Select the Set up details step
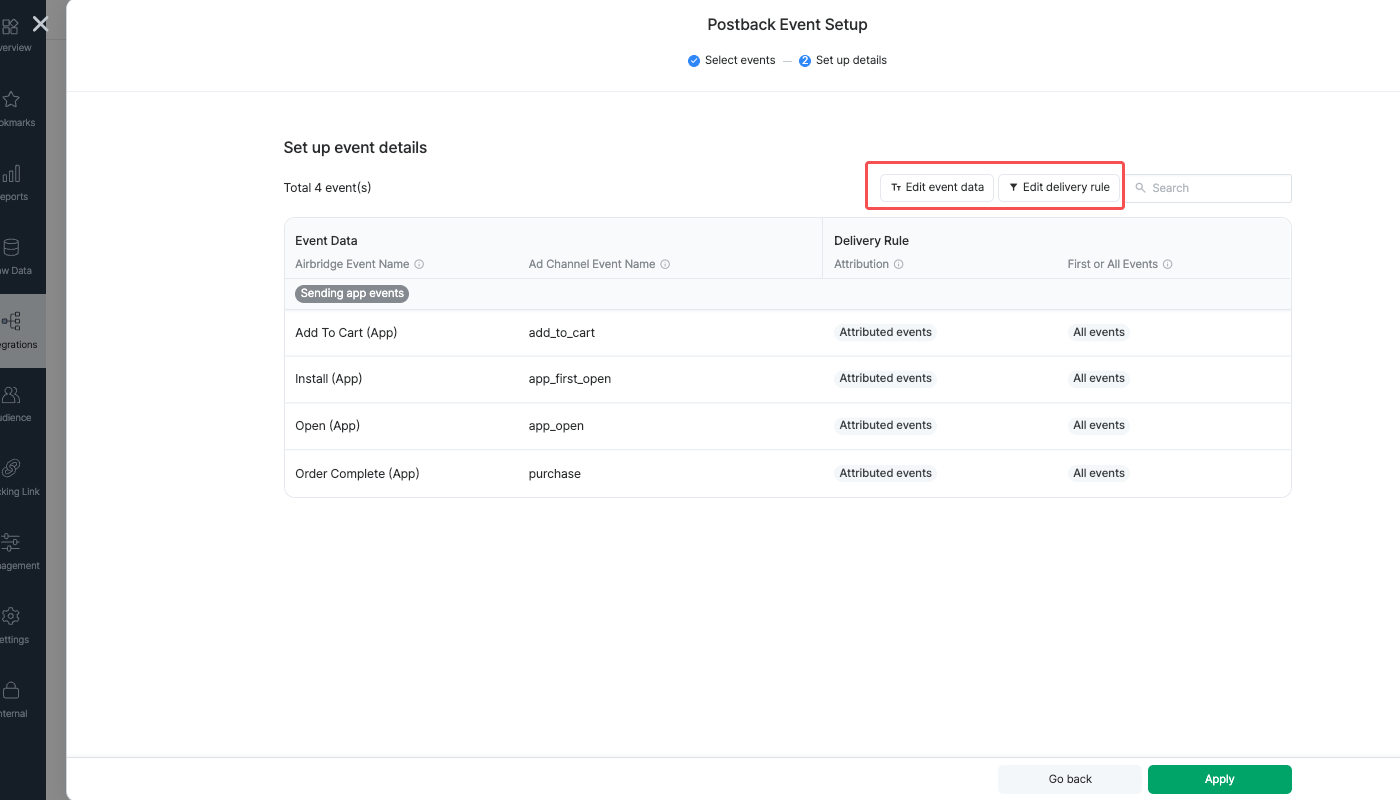1400x800 pixels. point(843,60)
